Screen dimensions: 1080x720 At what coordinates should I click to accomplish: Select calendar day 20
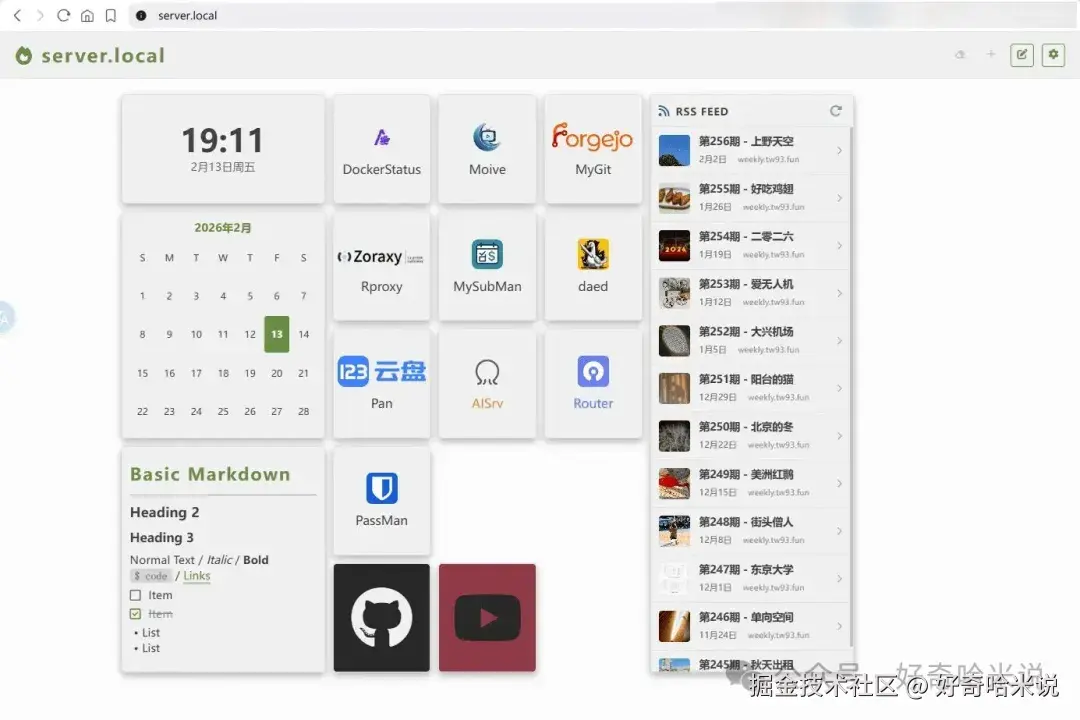(x=276, y=373)
